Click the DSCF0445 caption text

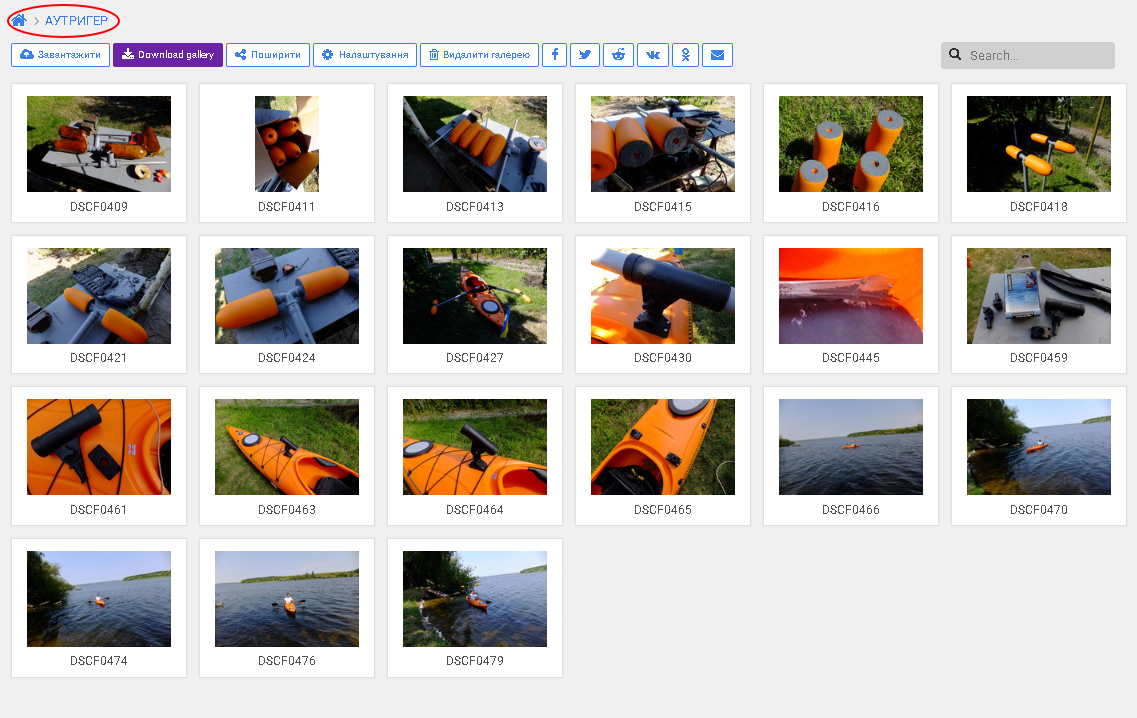point(851,358)
